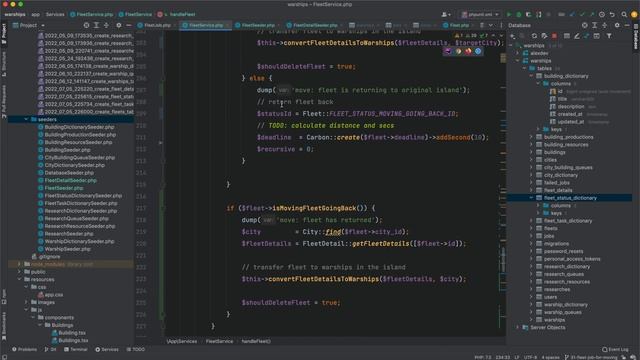This screenshot has width=640, height=360.
Task: Collapse the seeders folder
Action: pyautogui.click(x=26, y=119)
